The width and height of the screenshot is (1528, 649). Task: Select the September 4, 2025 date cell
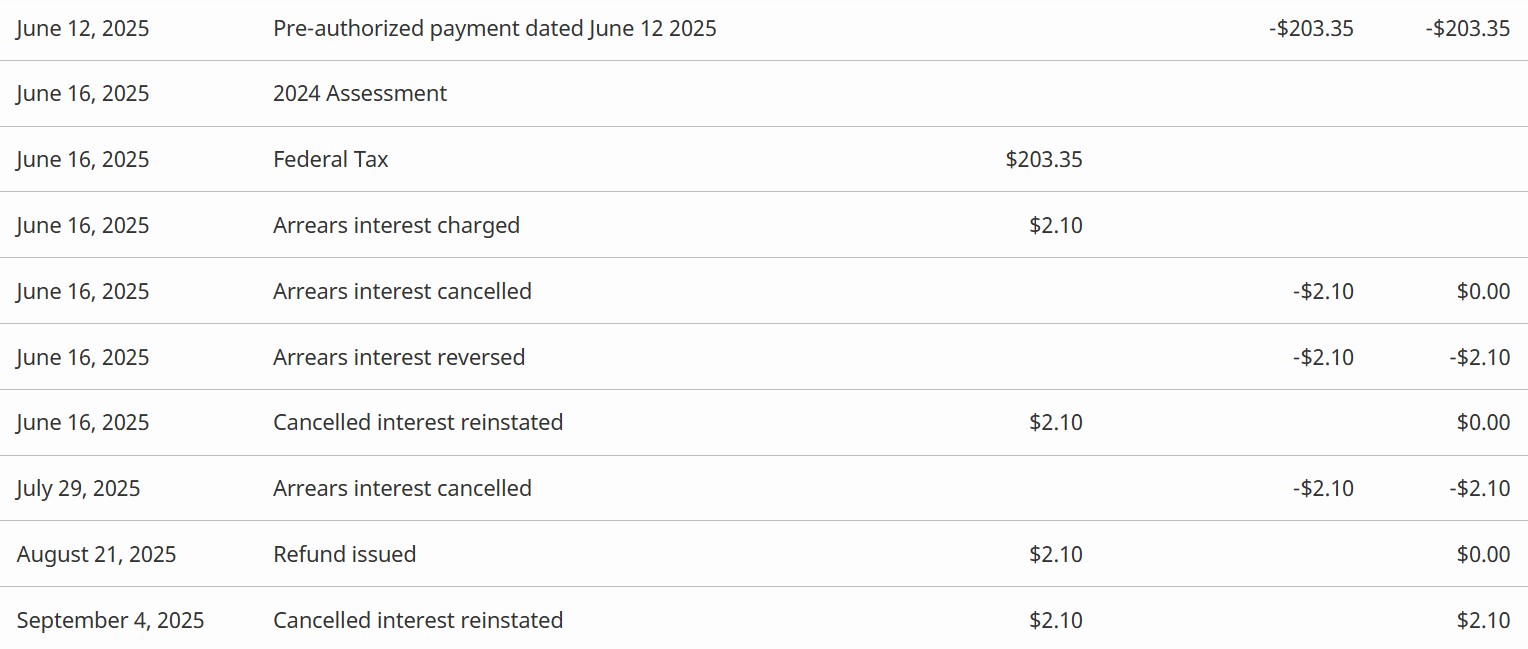click(110, 621)
